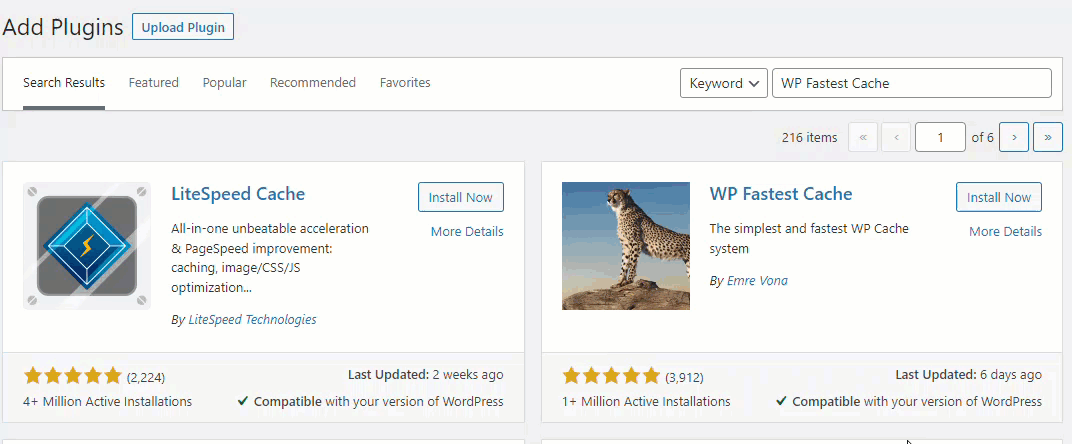The image size is (1072, 444).
Task: Click the '4+ Million Active Installations' text
Action: click(x=108, y=402)
